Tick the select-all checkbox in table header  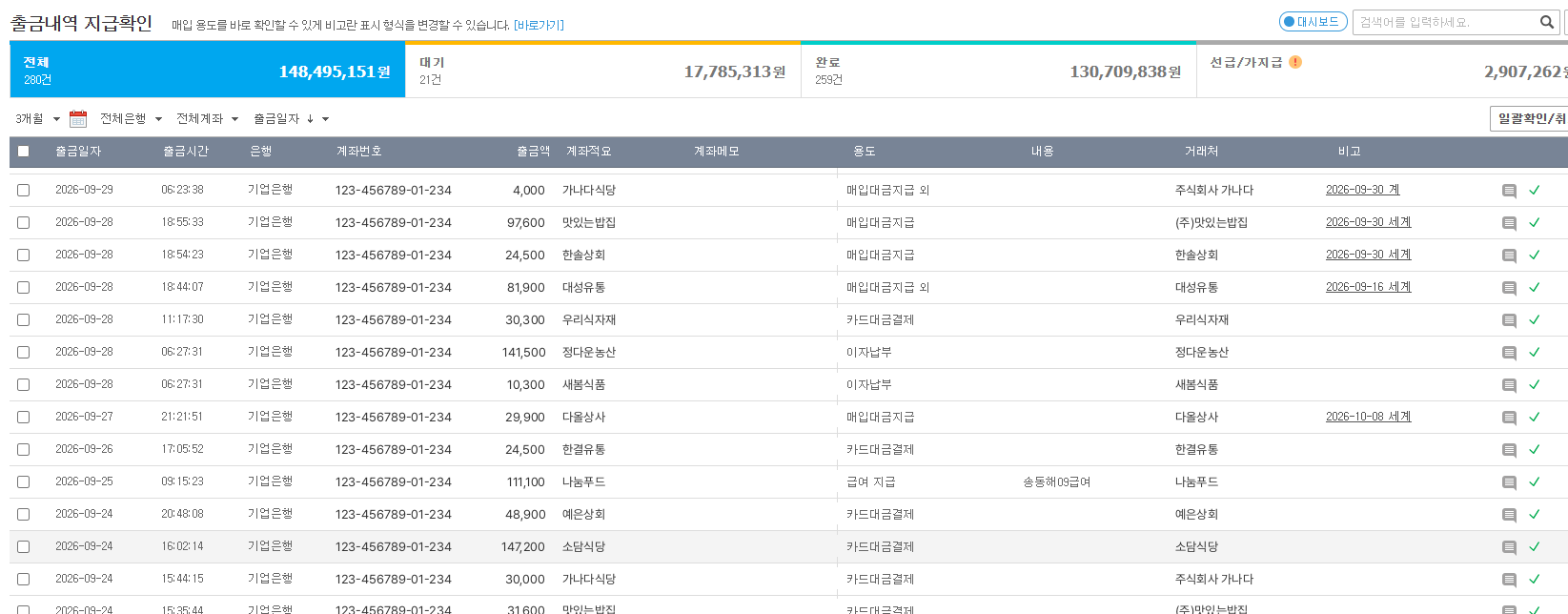(24, 151)
